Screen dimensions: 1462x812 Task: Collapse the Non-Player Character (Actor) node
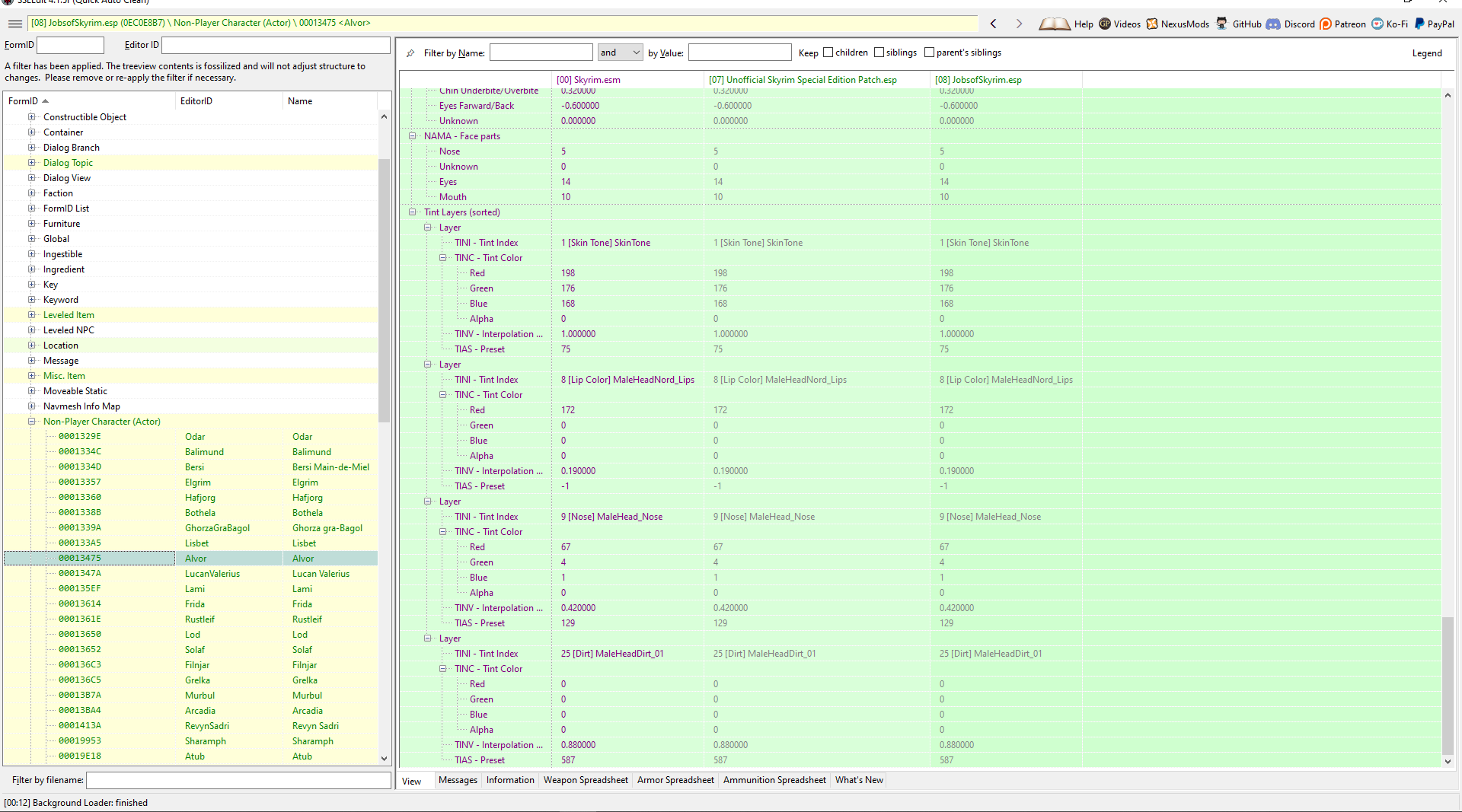coord(32,422)
